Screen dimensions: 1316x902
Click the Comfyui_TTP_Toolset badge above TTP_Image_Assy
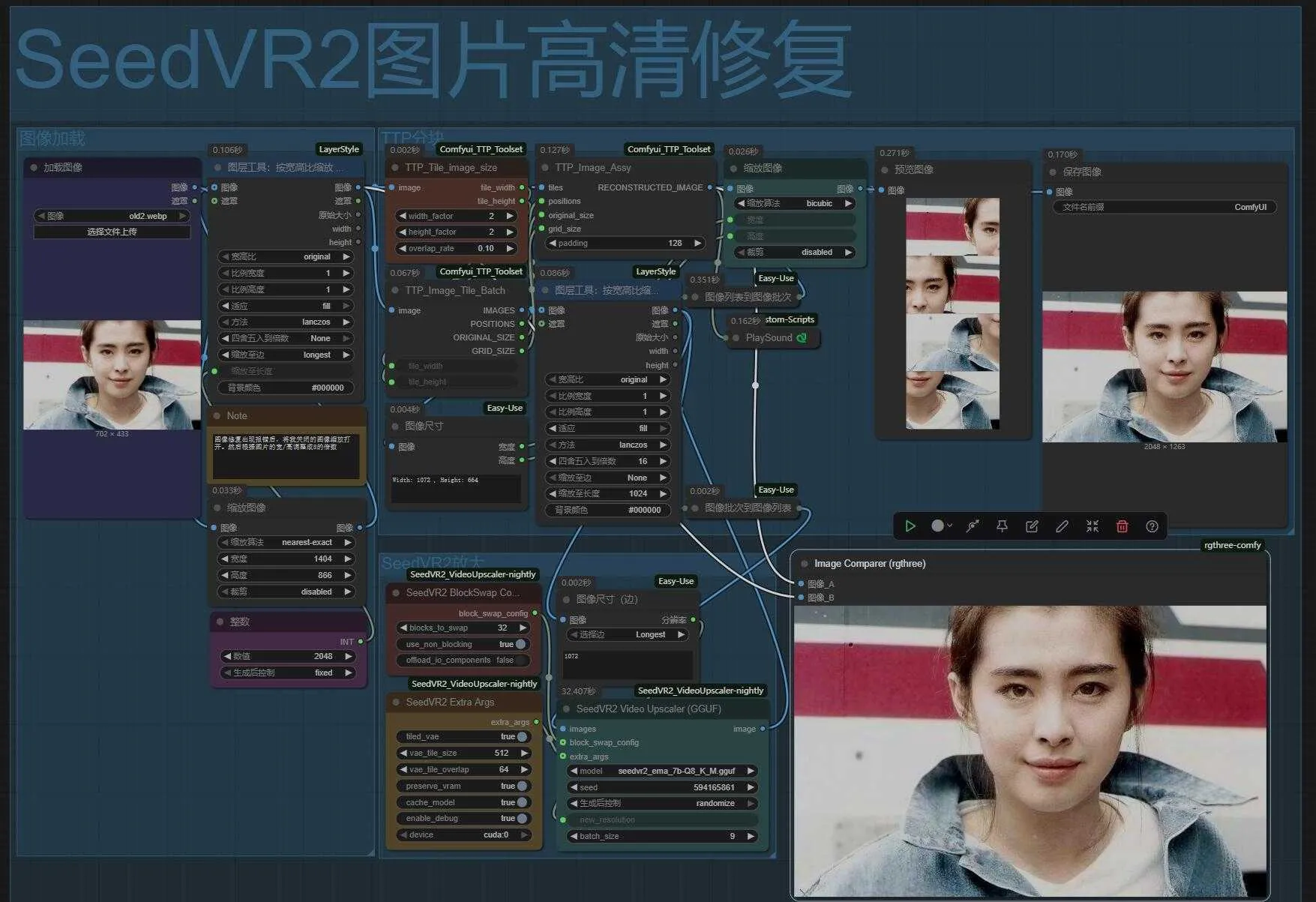pos(669,149)
